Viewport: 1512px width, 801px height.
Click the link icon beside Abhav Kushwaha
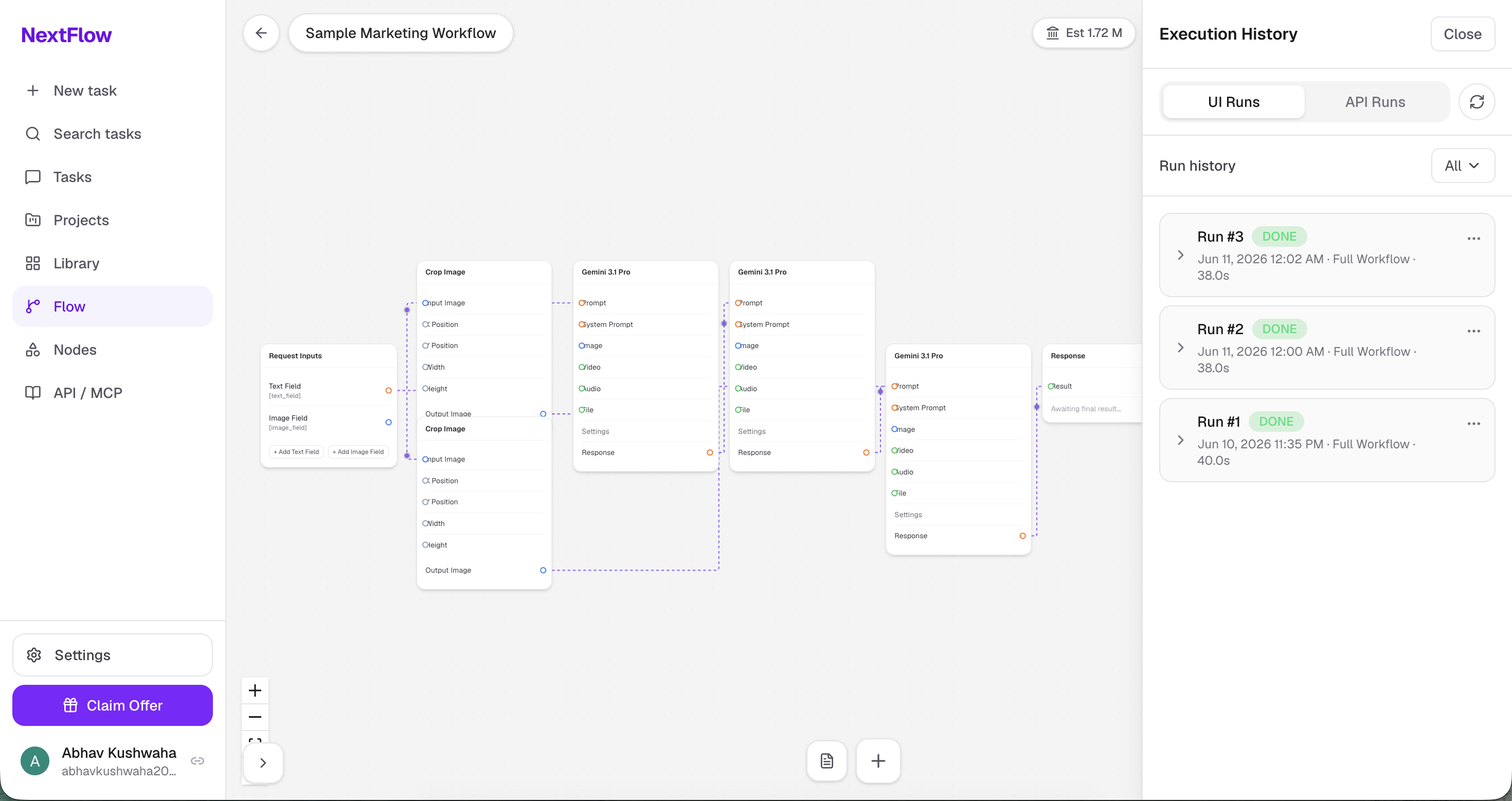click(198, 761)
